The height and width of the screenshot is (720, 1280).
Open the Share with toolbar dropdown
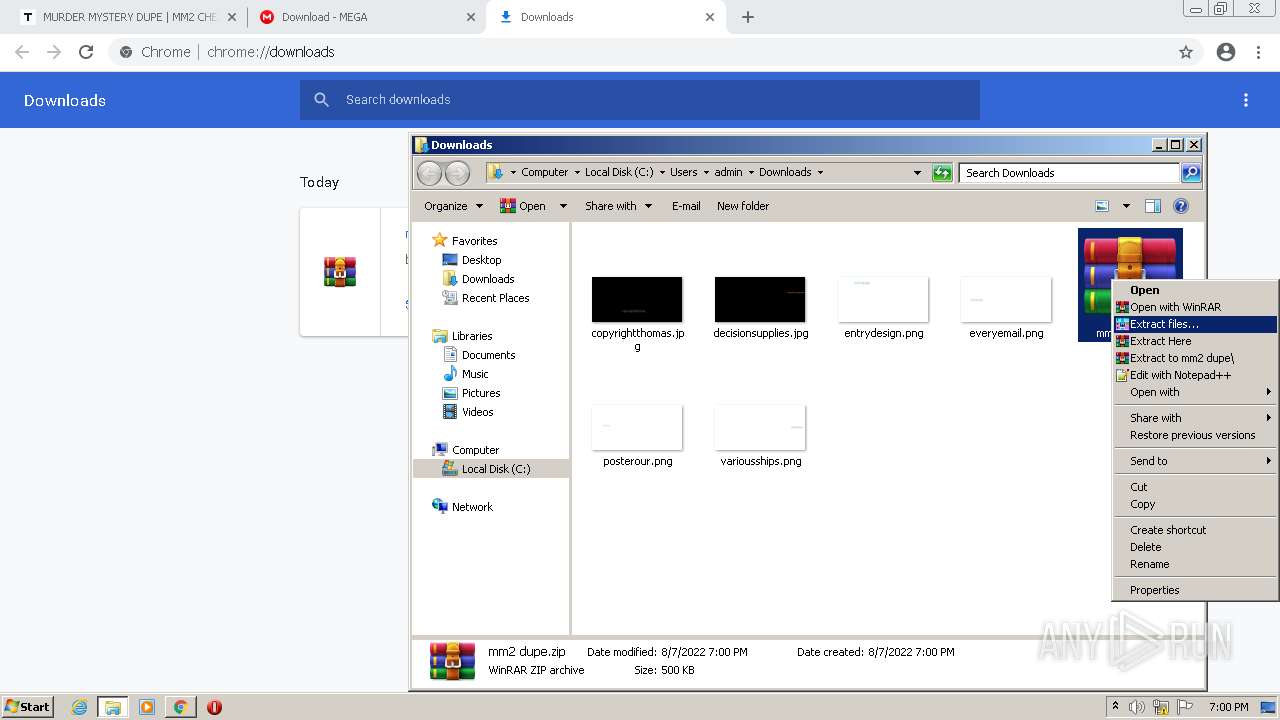tap(618, 206)
